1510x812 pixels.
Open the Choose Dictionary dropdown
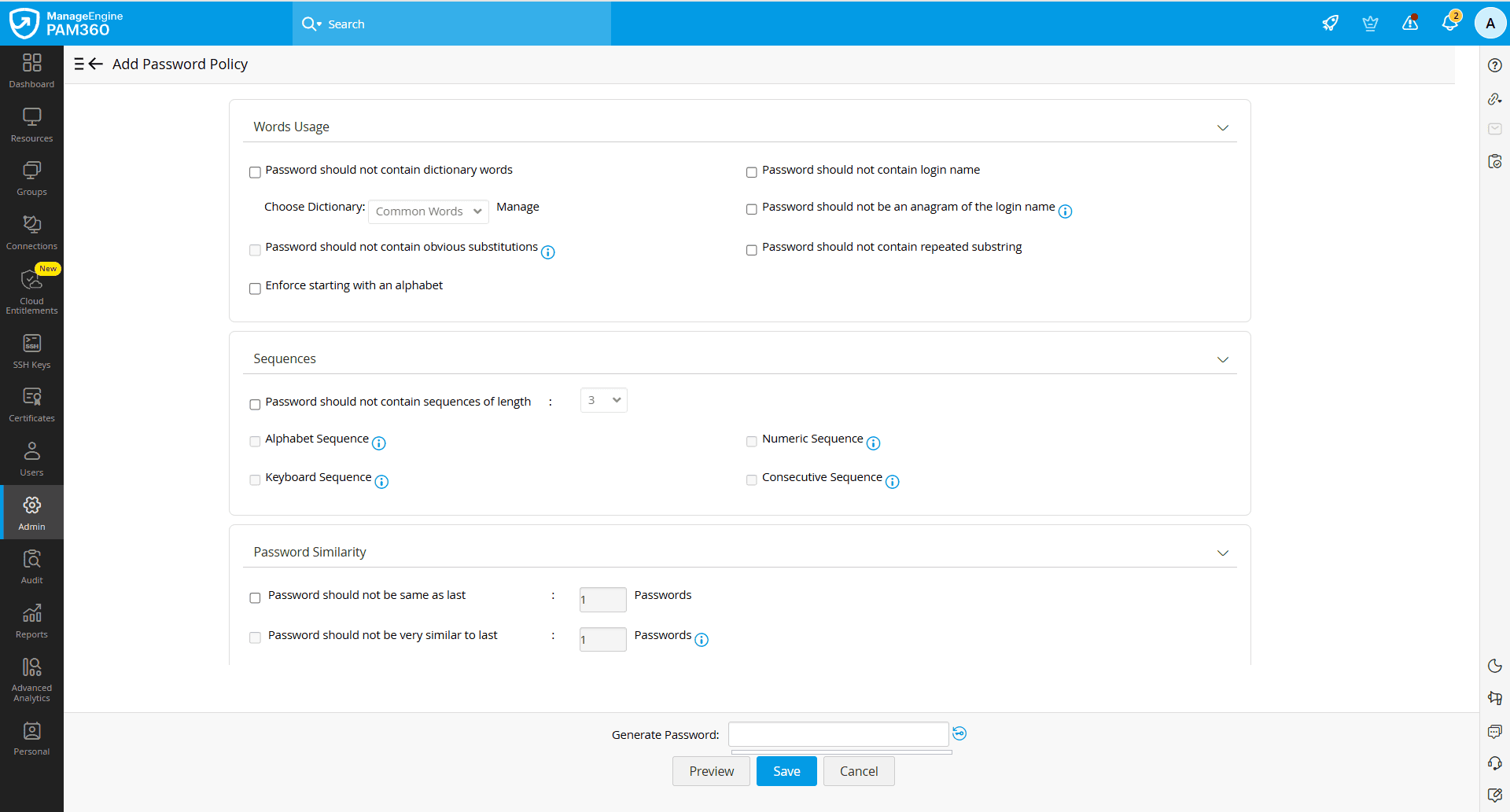point(428,211)
